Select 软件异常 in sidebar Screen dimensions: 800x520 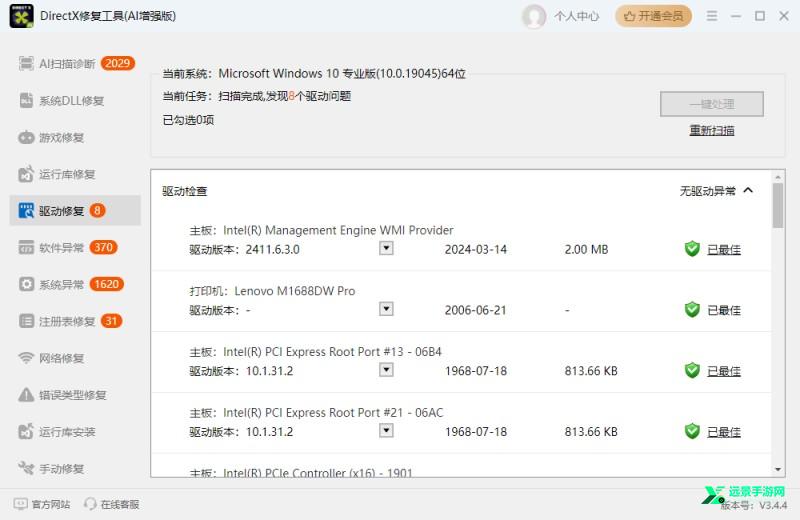pyautogui.click(x=76, y=247)
